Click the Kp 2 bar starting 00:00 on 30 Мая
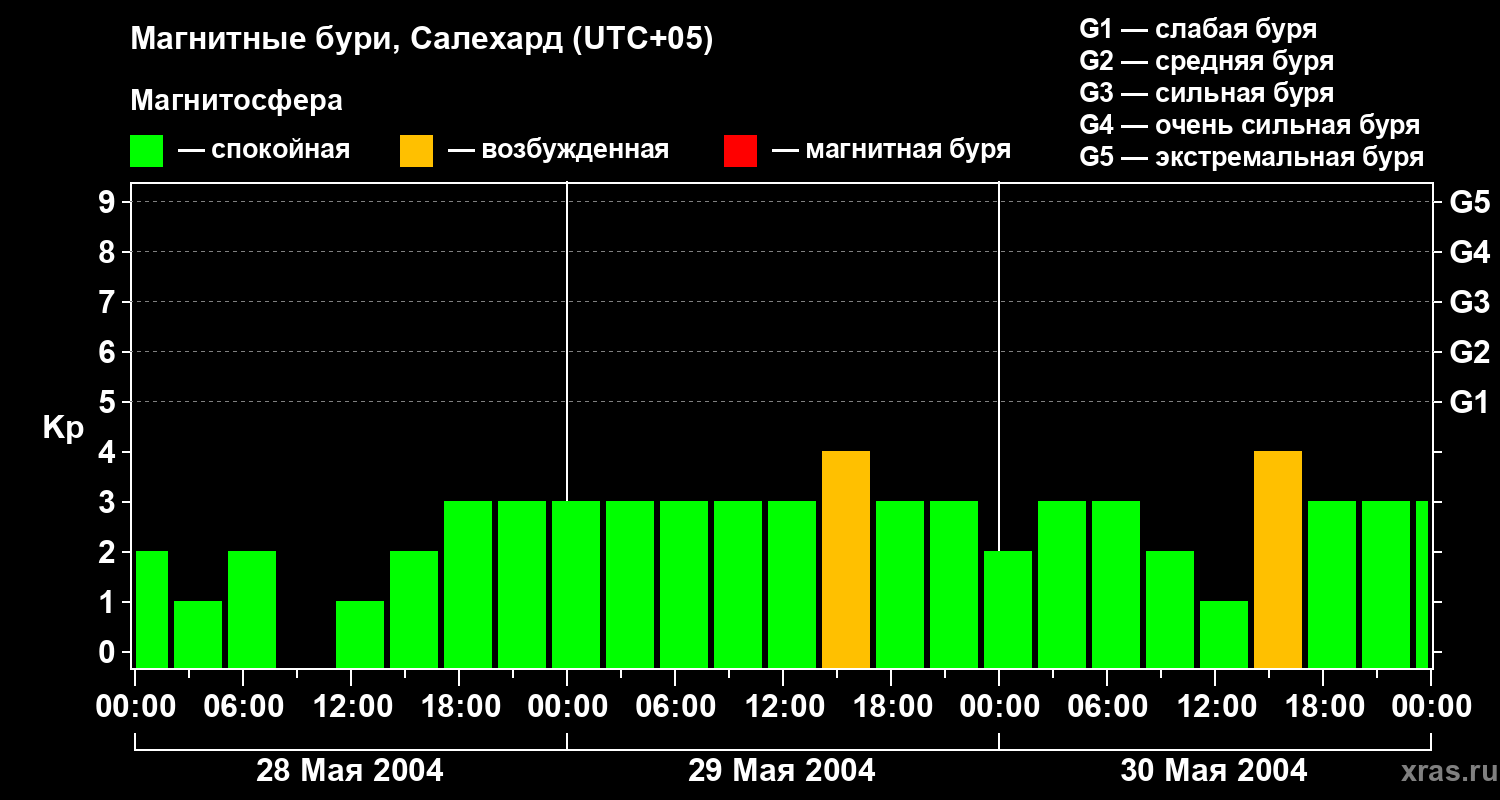 (1008, 610)
